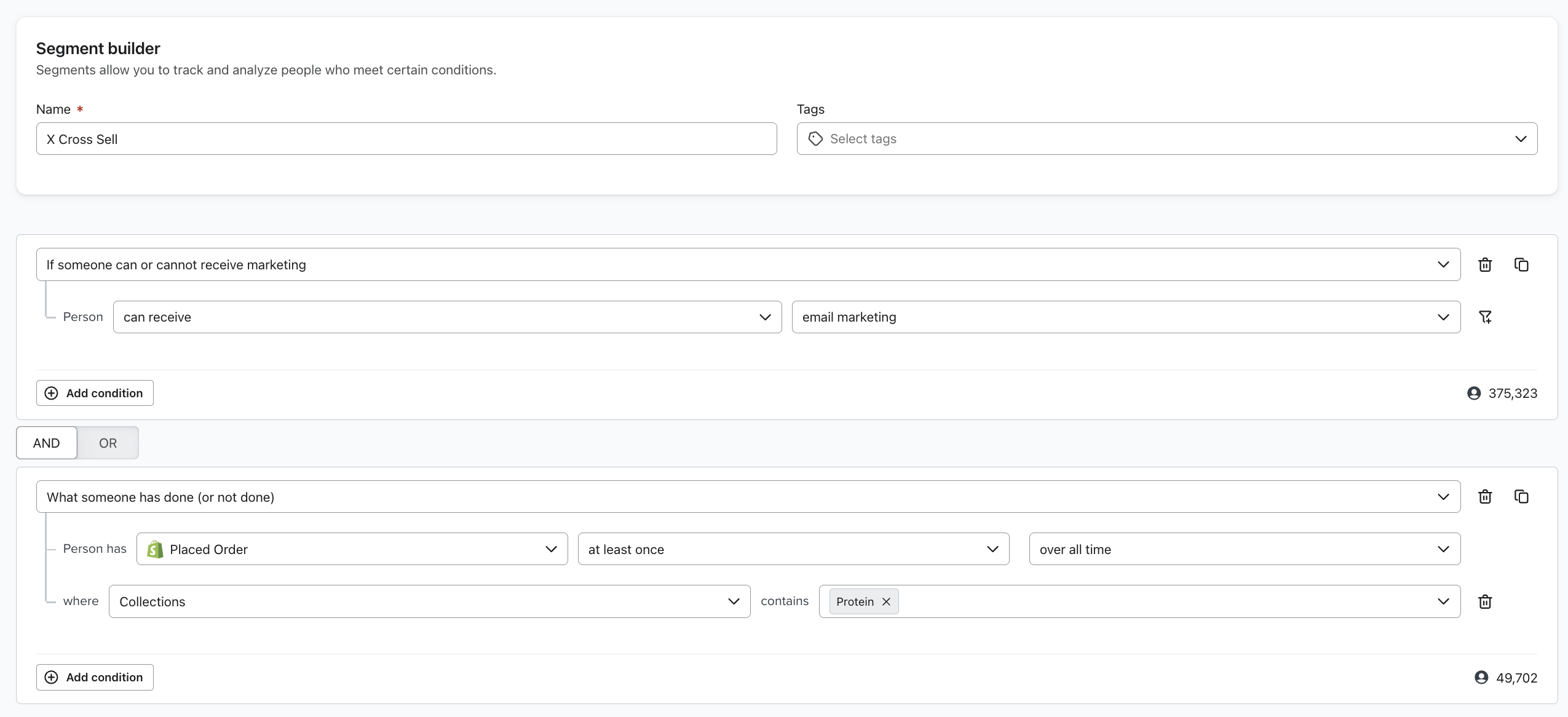Delete the Collections row with its trash icon
1568x717 pixels.
[1485, 601]
